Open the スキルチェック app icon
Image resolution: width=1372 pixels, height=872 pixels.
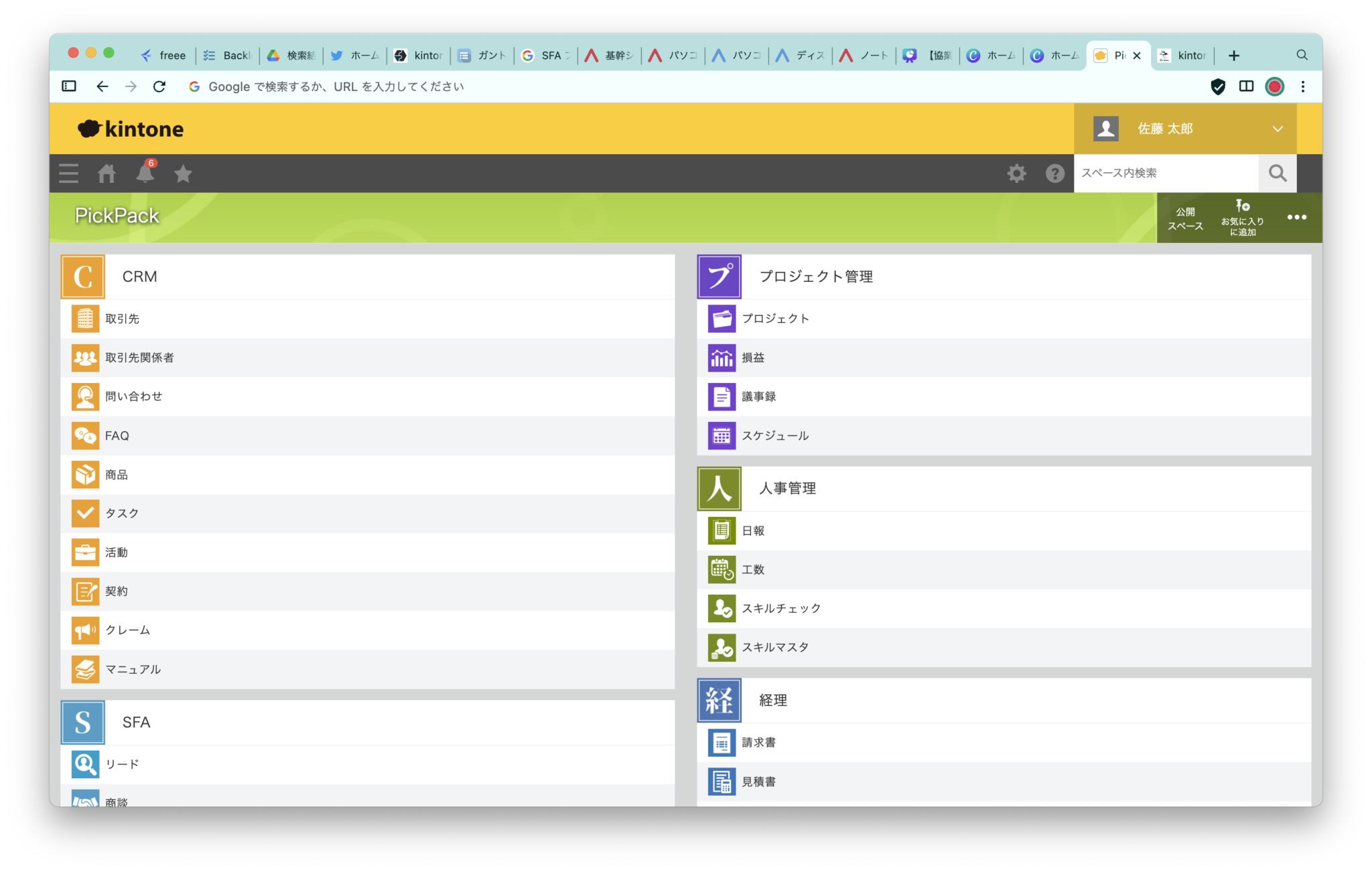pyautogui.click(x=722, y=609)
